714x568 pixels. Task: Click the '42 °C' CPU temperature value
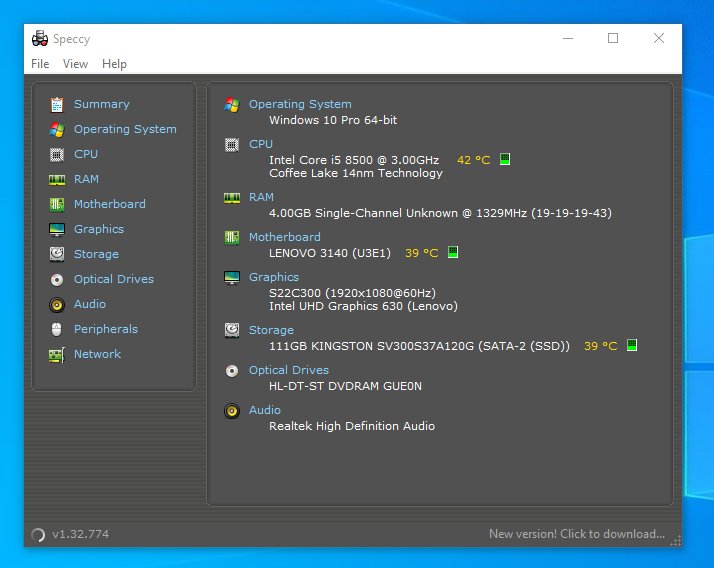(474, 160)
